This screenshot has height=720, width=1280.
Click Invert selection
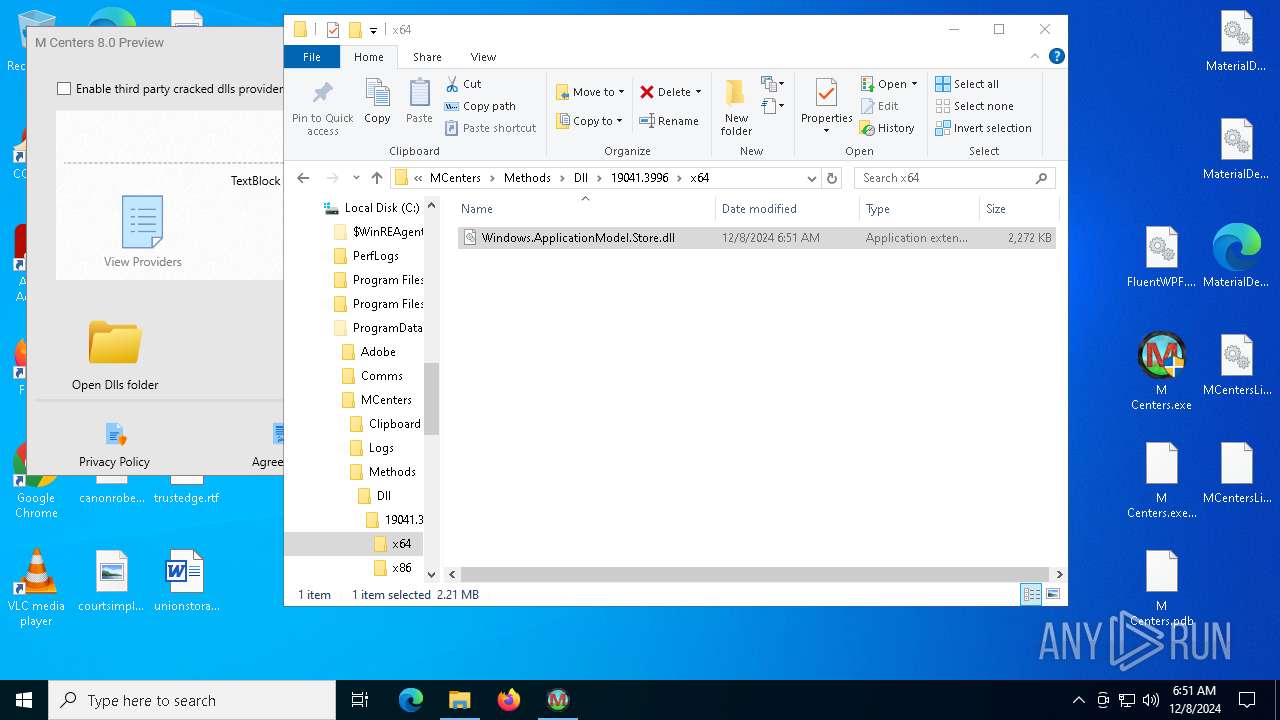coord(983,128)
